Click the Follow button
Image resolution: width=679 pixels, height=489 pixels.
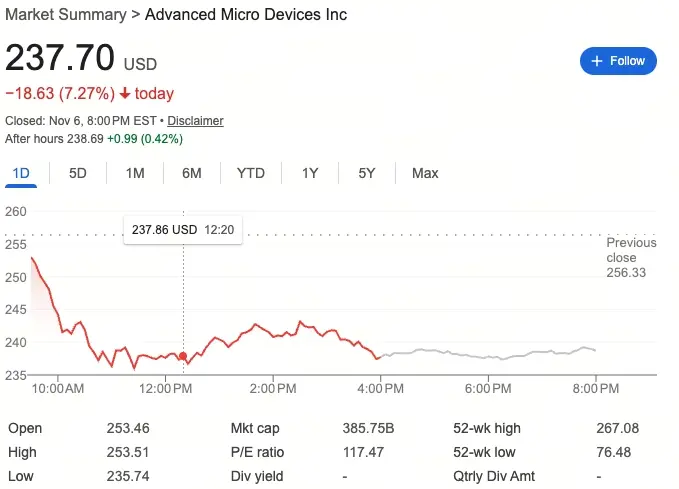coord(618,61)
